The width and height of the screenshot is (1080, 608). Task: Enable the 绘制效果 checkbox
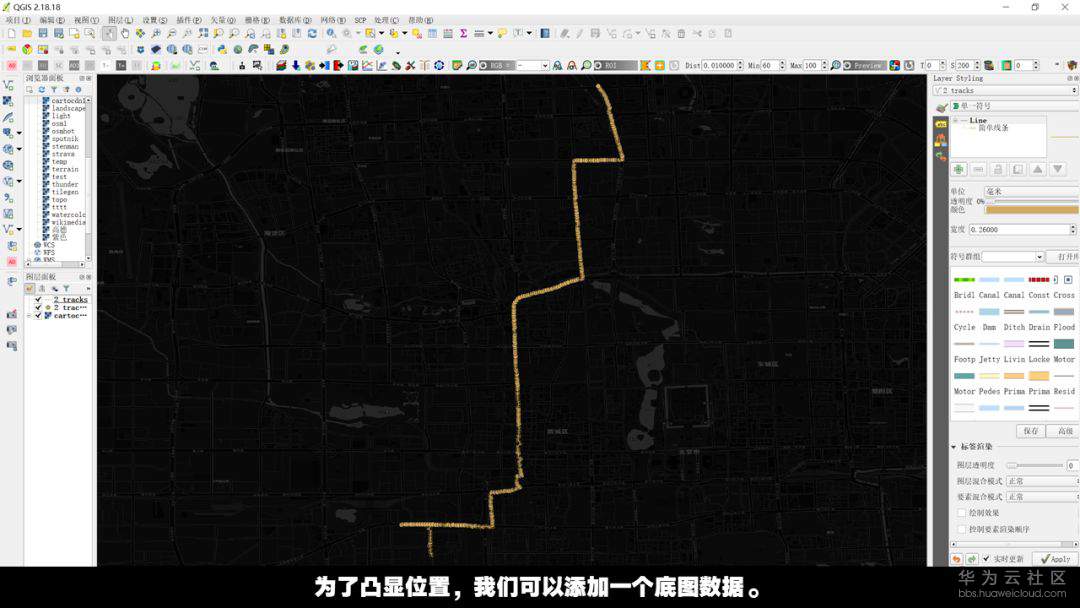(962, 513)
